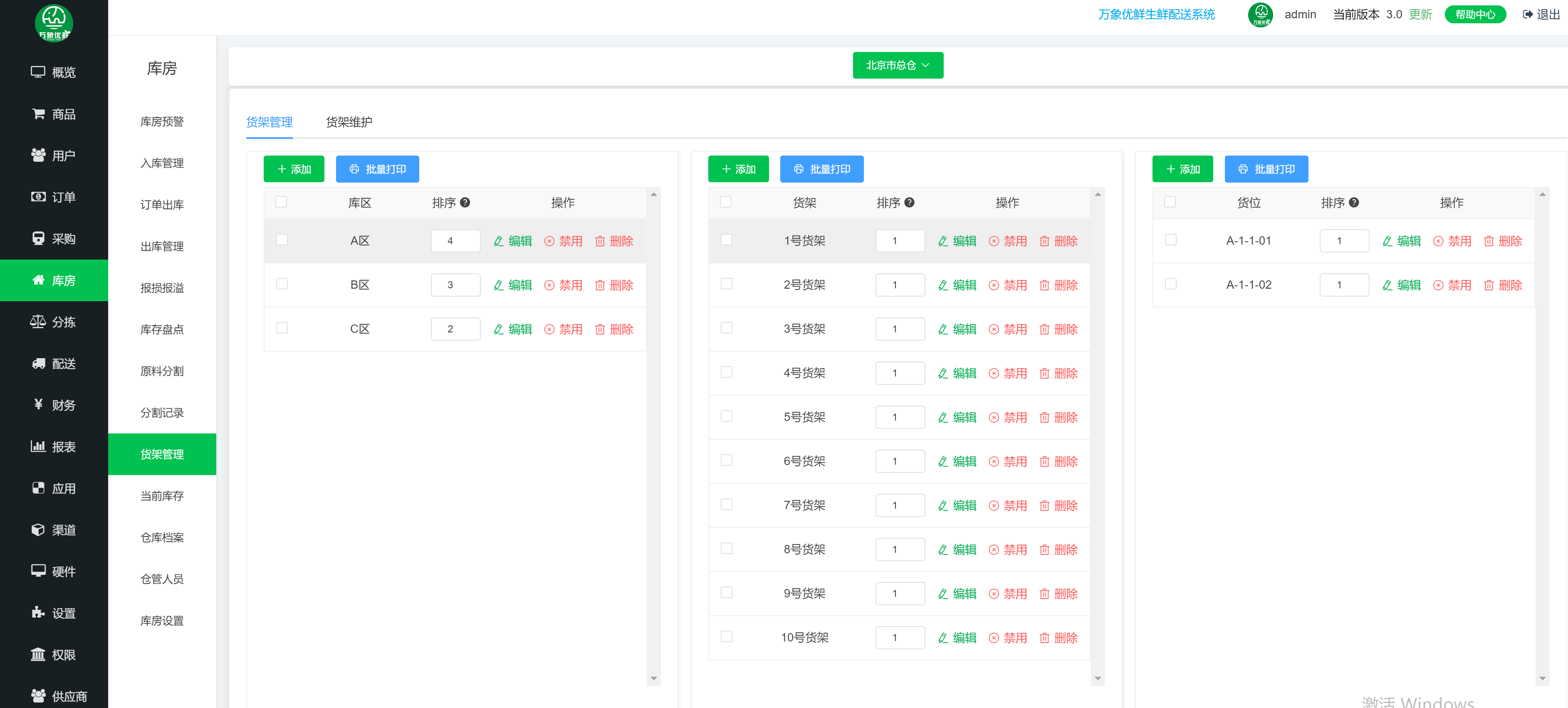Image resolution: width=1568 pixels, height=708 pixels.
Task: Click the shopping cart 商品 sidebar icon
Action: pyautogui.click(x=38, y=114)
